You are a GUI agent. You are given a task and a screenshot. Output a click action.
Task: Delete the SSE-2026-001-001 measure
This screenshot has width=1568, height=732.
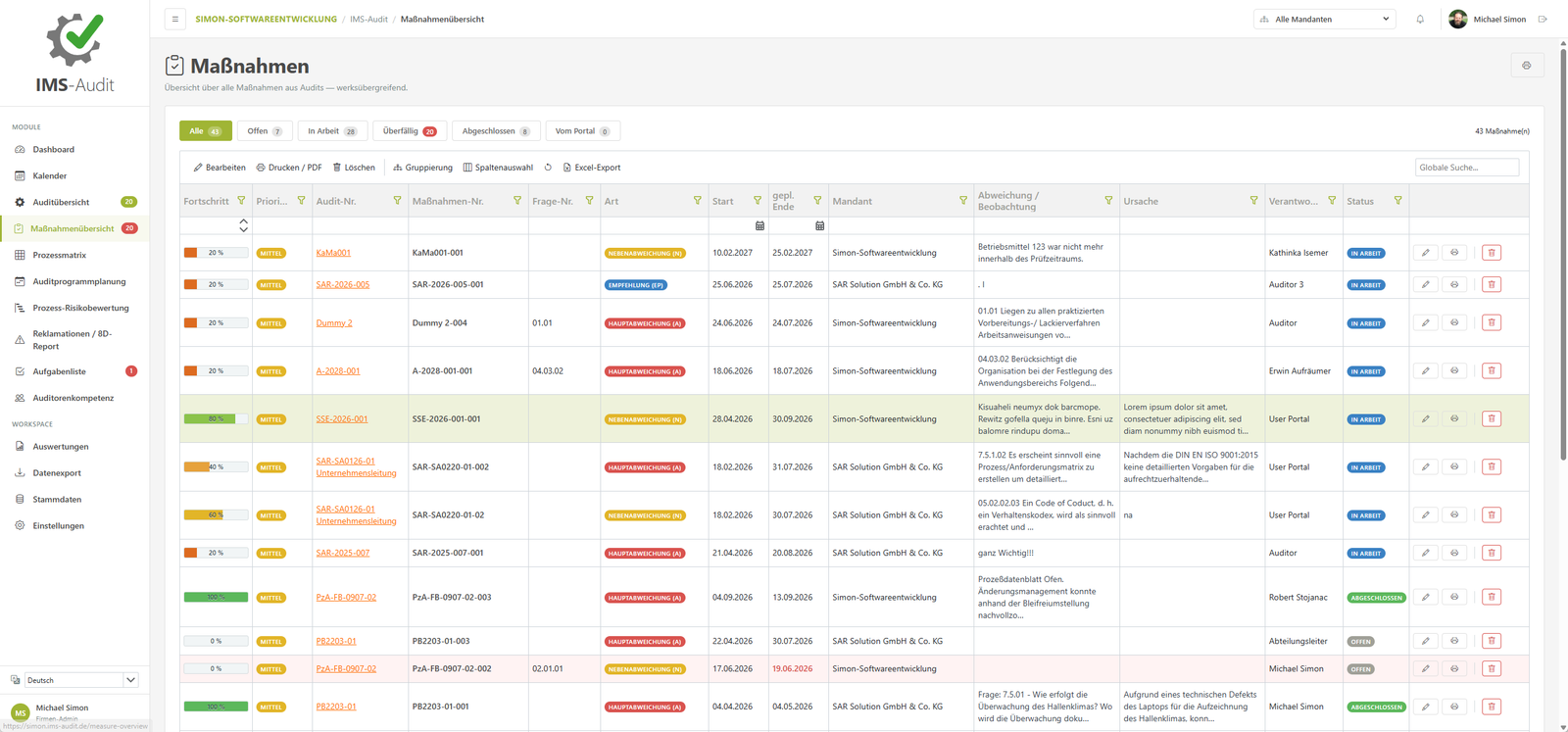point(1492,418)
